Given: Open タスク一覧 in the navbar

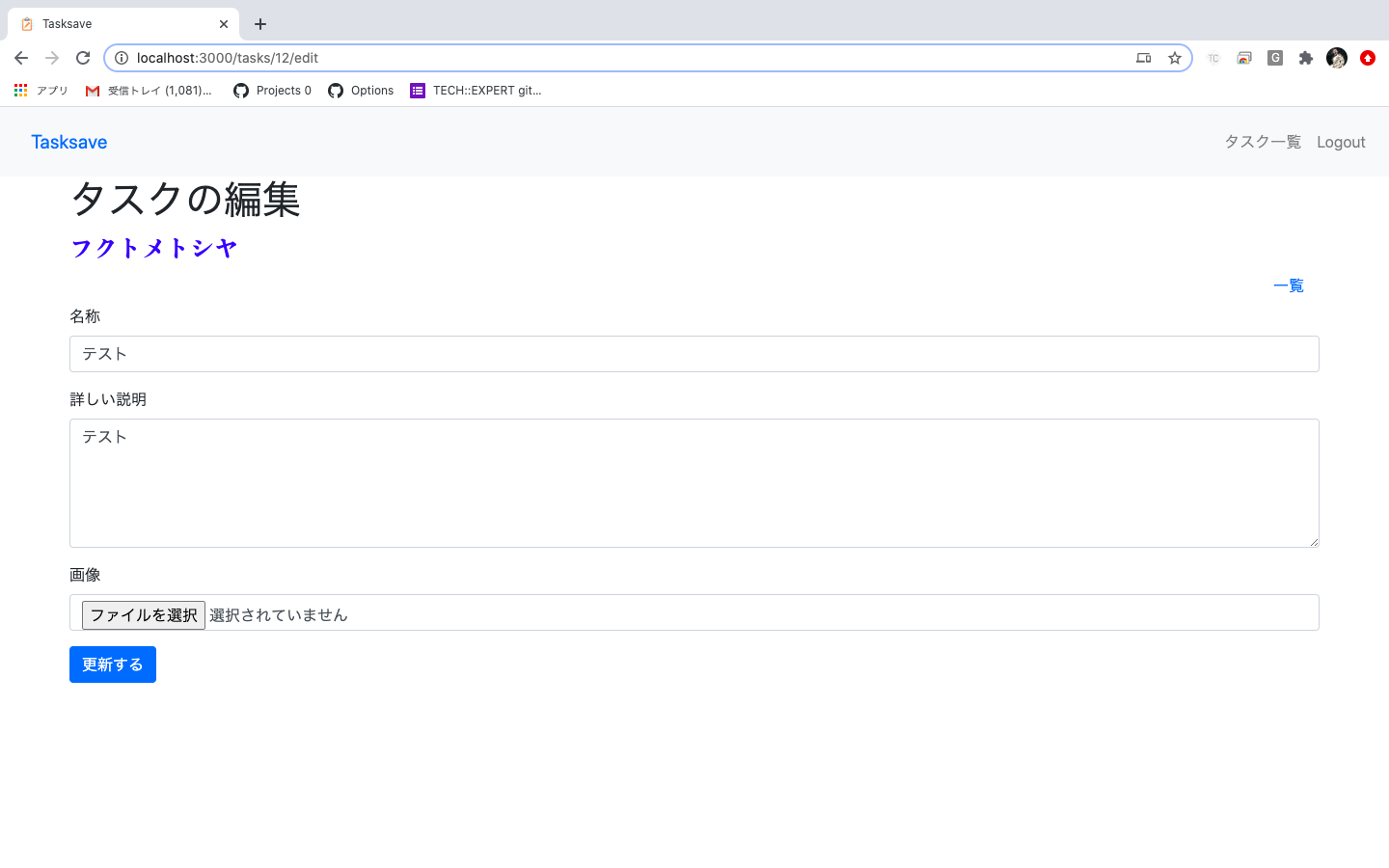Looking at the screenshot, I should coord(1263,142).
